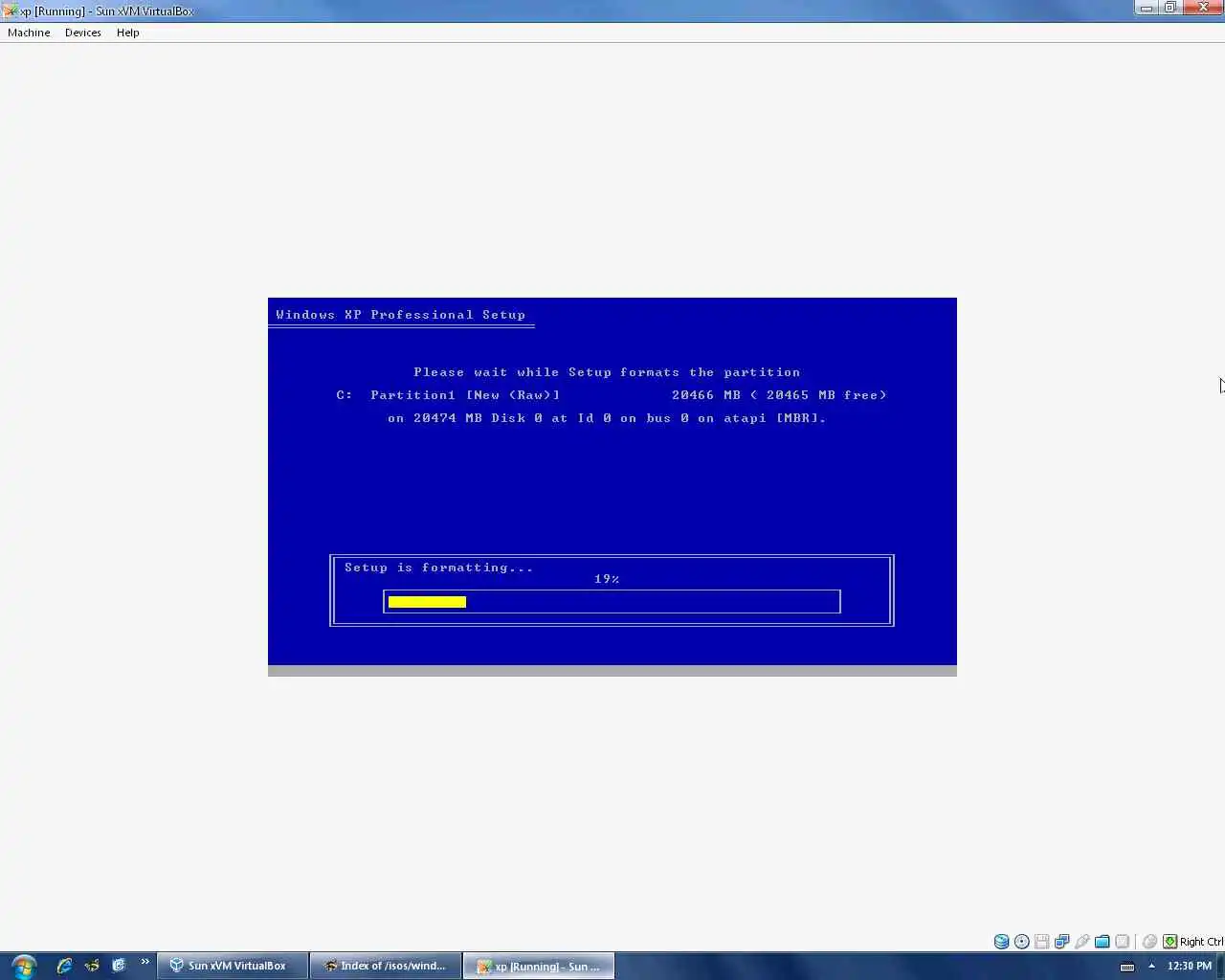
Task: Switch to Sun xVM VirtualBox taskbar button
Action: [x=233, y=966]
